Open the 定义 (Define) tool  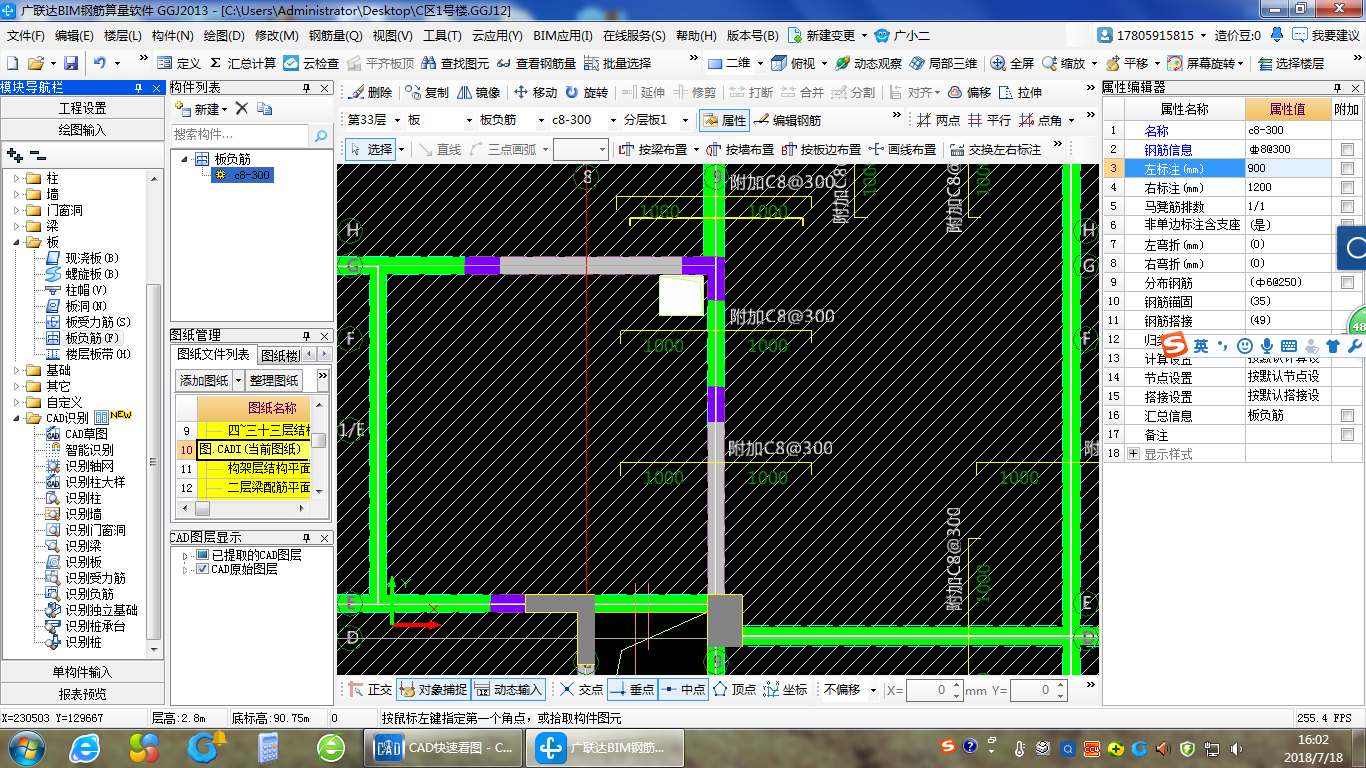(179, 63)
